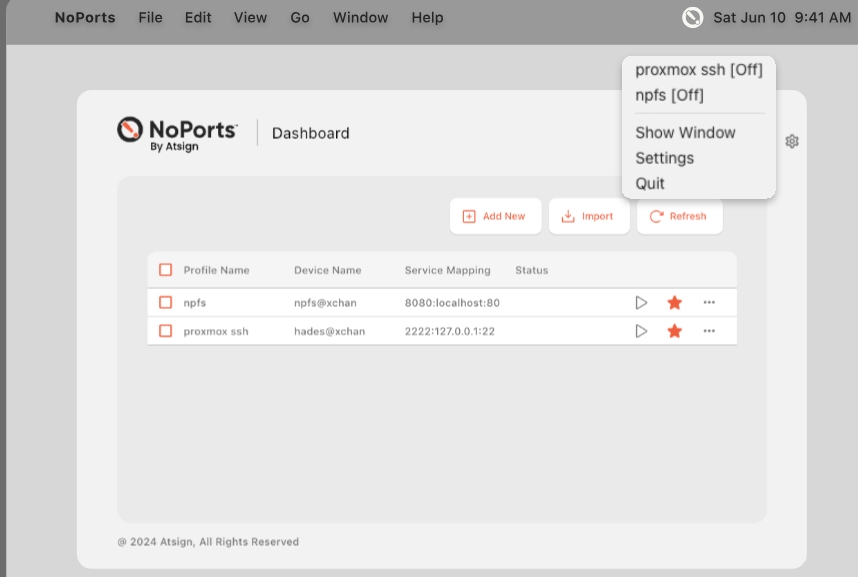Screen dimensions: 858x577
Task: Quit NoPorts from the tray menu
Action: (650, 183)
